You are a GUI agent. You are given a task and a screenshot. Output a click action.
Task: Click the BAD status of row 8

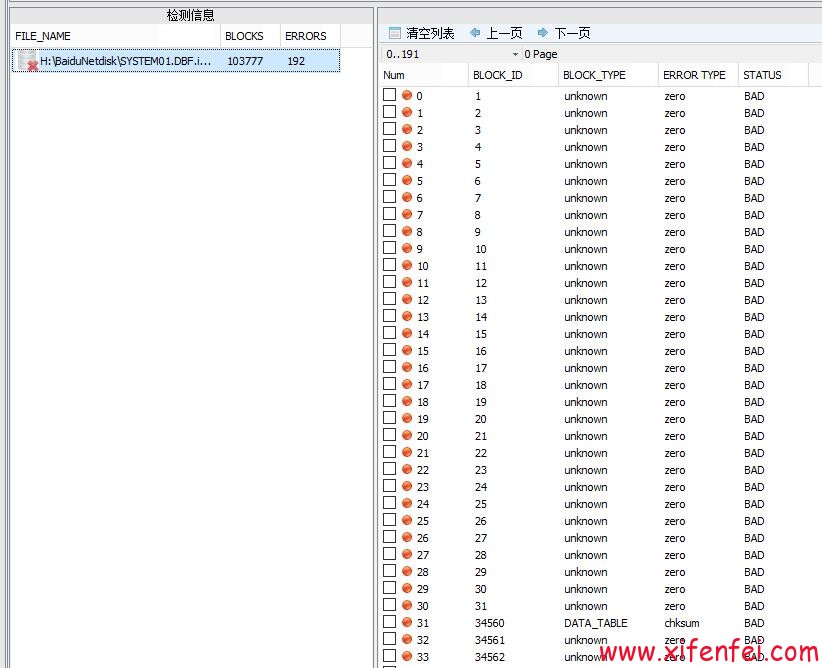pyautogui.click(x=754, y=232)
